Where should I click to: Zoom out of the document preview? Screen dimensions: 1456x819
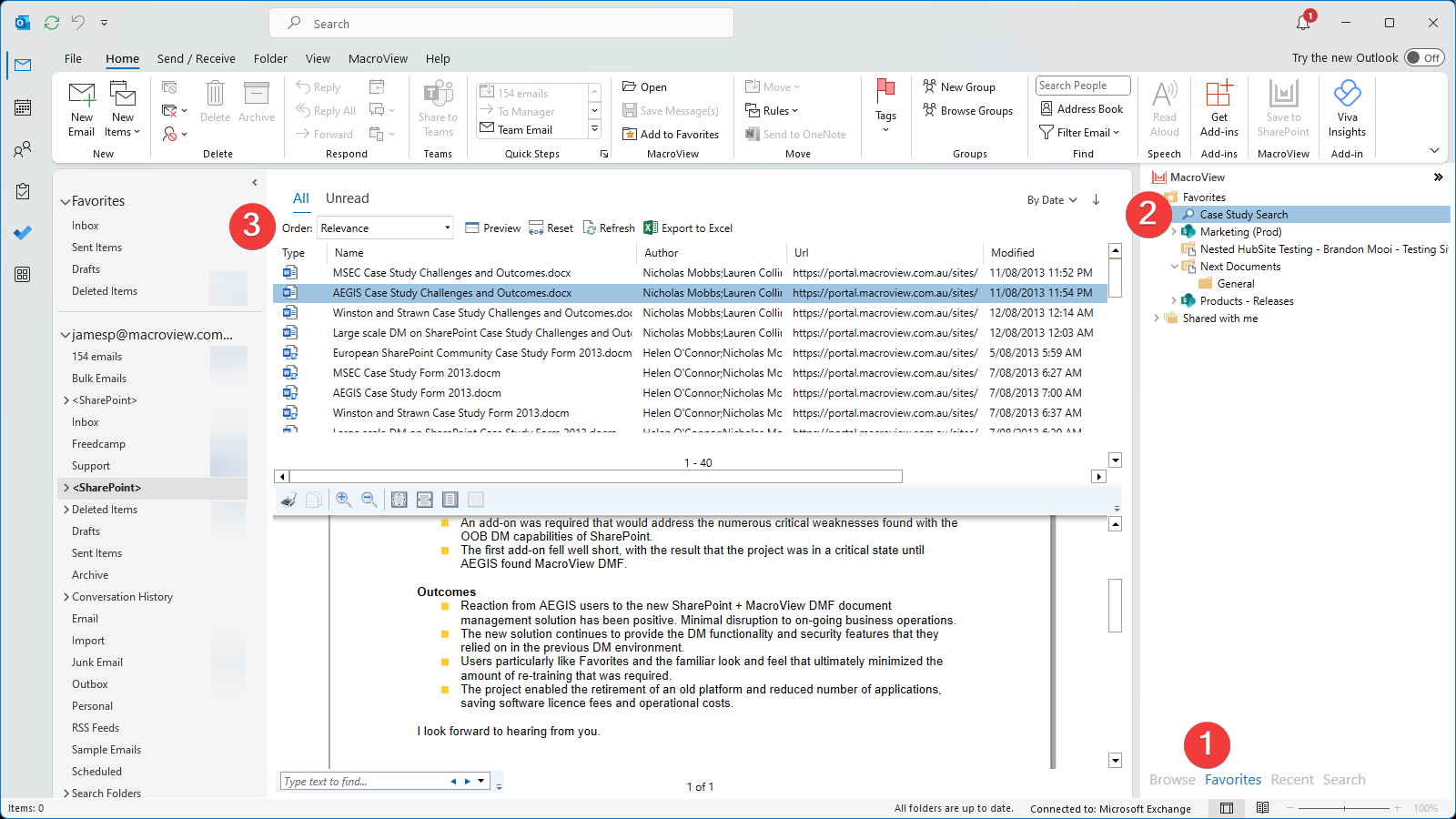pos(369,500)
